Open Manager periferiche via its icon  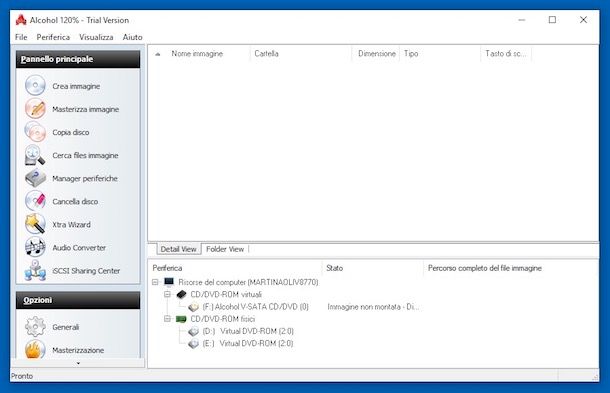35,178
